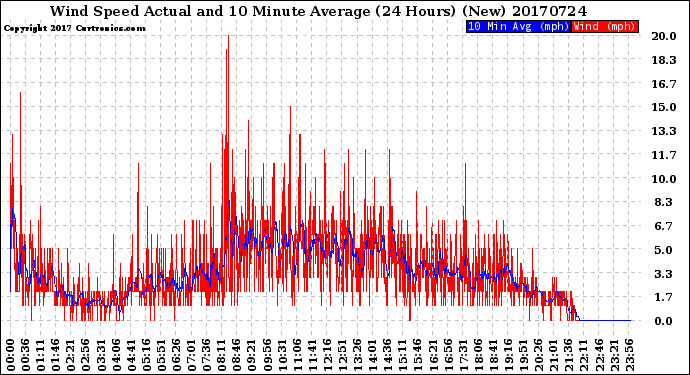Click the 11:41 time label
The width and height of the screenshot is (690, 375).
pyautogui.click(x=311, y=355)
